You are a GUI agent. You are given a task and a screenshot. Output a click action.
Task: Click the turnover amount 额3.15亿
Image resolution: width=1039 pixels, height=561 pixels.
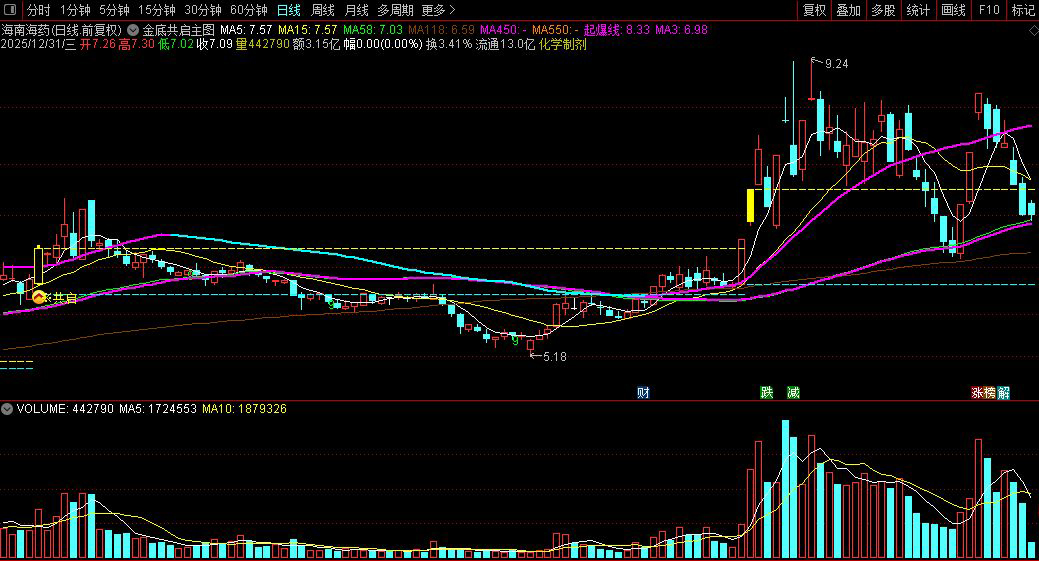pos(316,44)
